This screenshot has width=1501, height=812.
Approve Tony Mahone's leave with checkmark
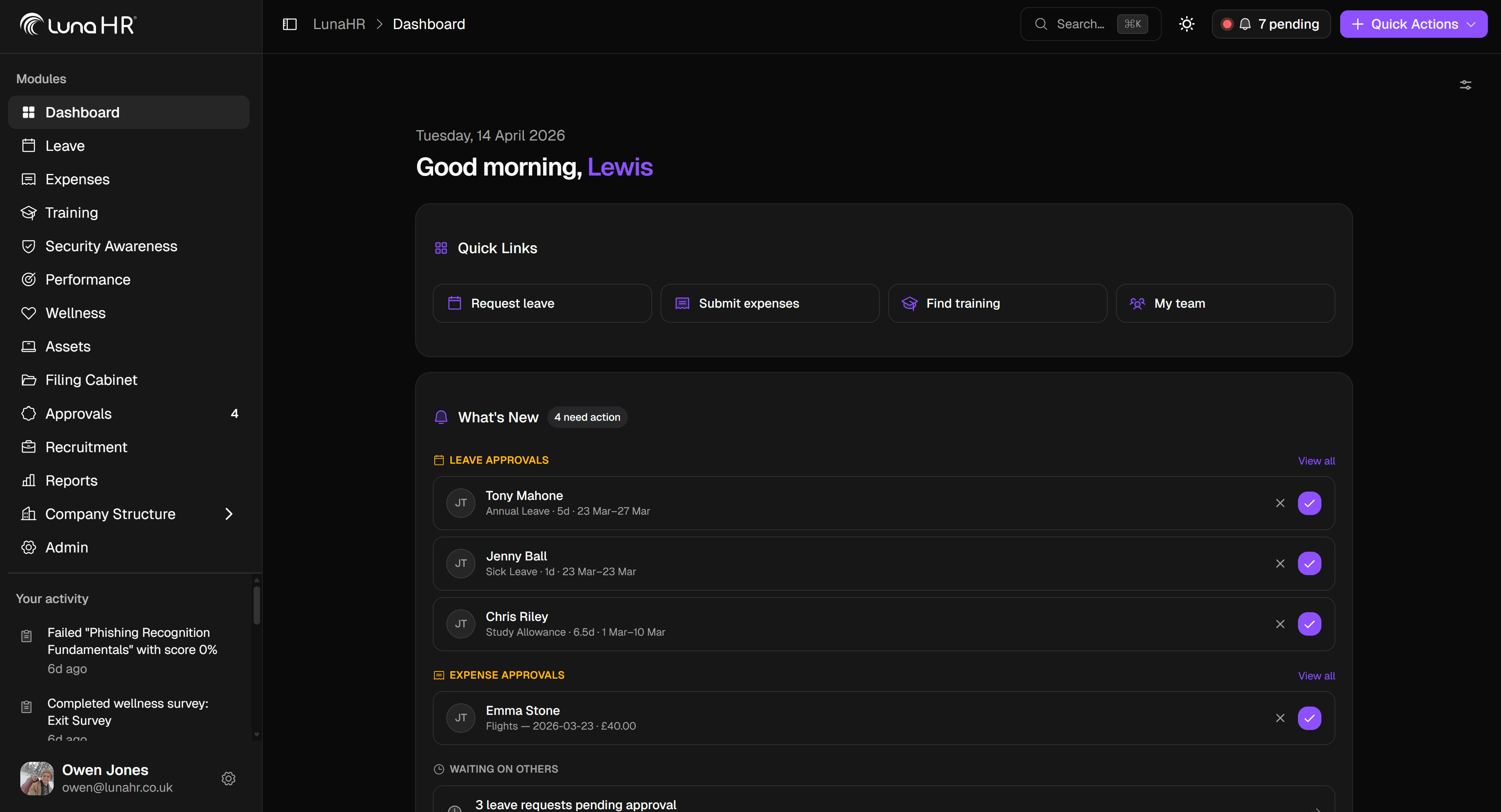click(x=1309, y=503)
